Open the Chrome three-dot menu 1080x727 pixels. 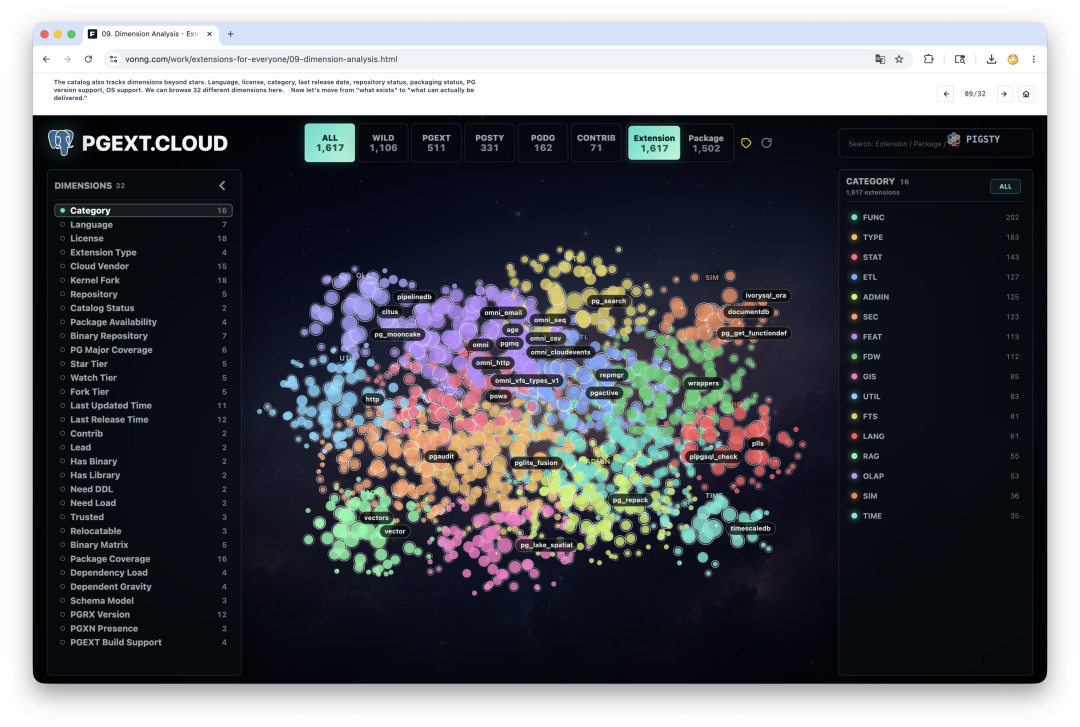coord(1033,59)
